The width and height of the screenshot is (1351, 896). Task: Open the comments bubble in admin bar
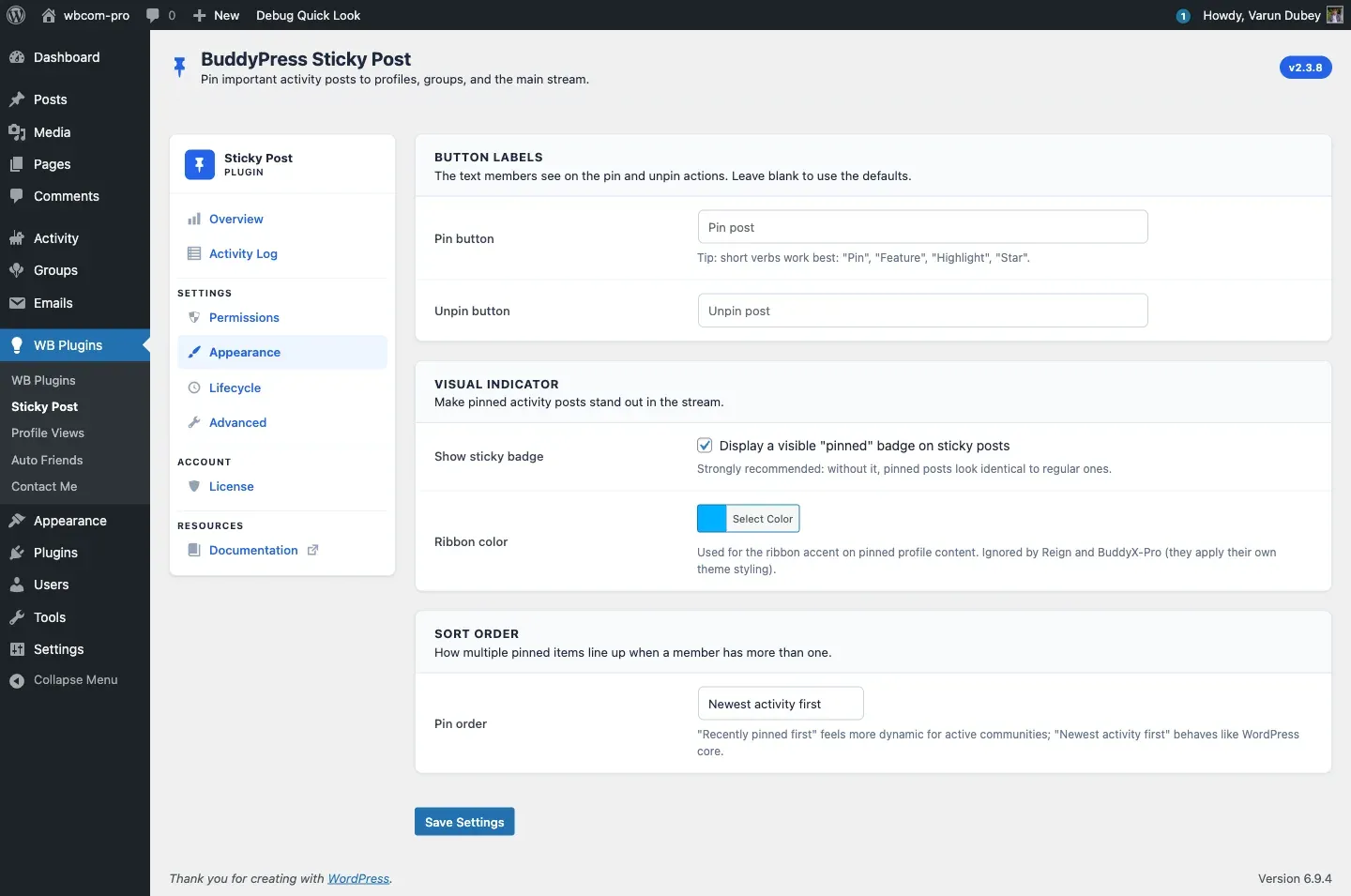tap(153, 15)
